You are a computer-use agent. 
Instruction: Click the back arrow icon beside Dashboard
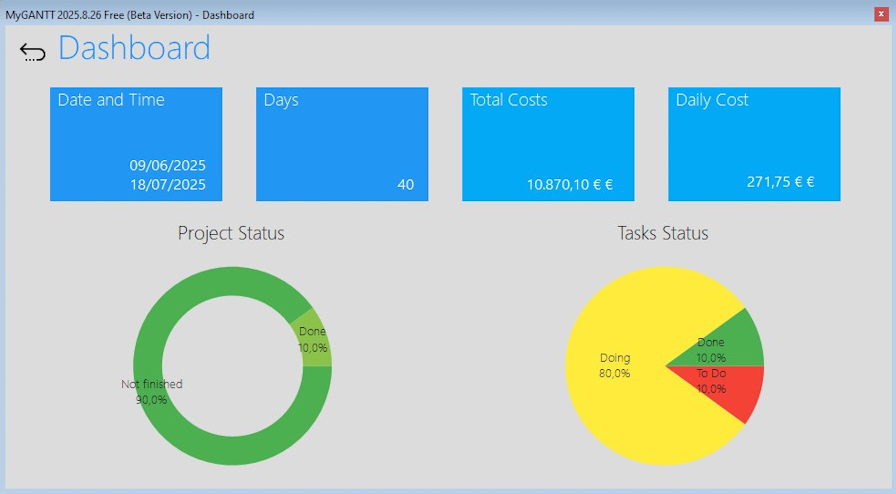coord(33,52)
